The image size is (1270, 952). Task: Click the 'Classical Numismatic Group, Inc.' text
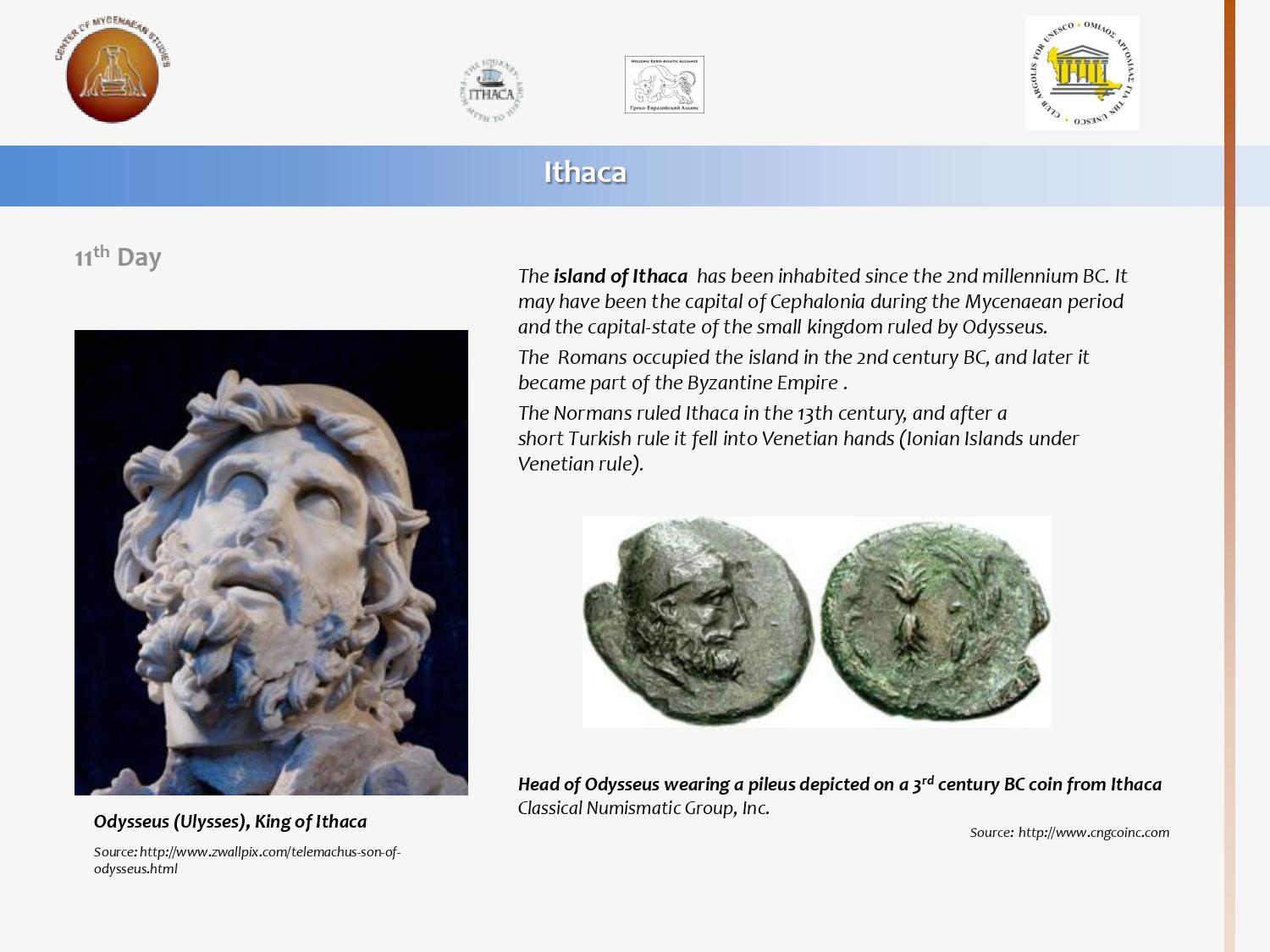click(643, 808)
